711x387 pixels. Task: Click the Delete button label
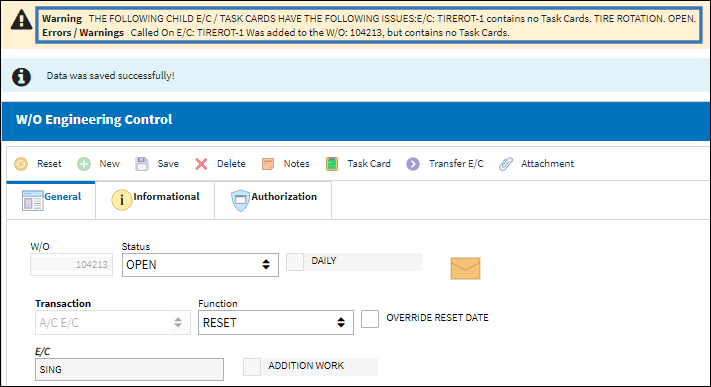click(231, 164)
